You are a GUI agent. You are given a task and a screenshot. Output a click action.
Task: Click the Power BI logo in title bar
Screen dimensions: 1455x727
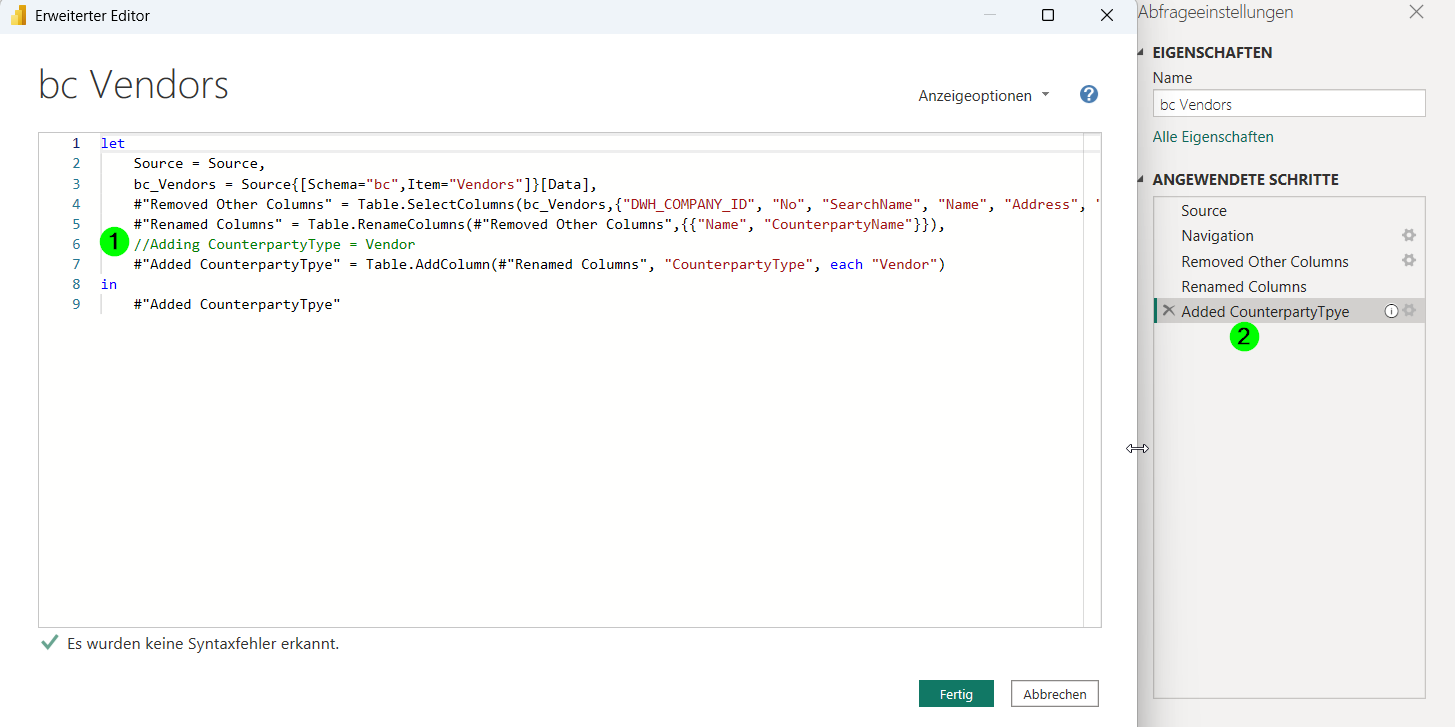coord(18,16)
